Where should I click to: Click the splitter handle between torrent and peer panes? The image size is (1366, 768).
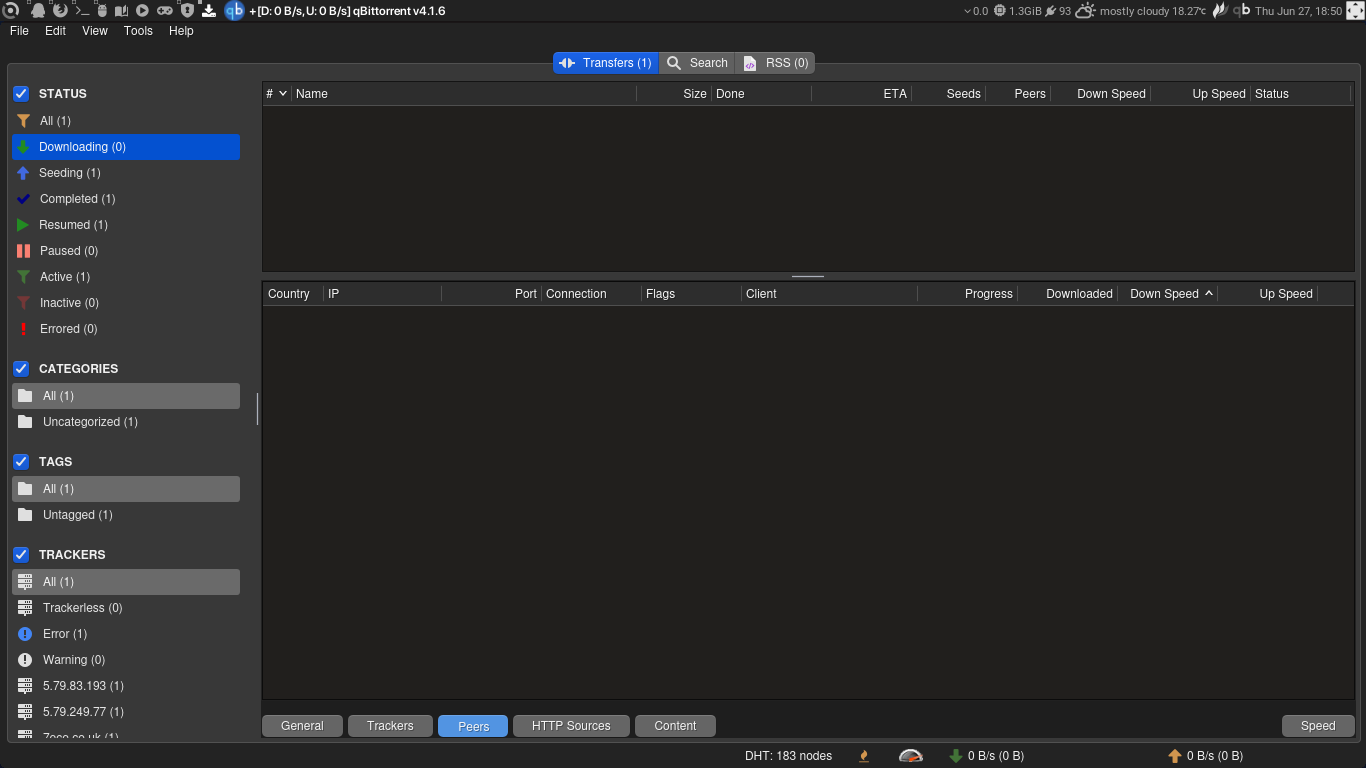coord(808,277)
